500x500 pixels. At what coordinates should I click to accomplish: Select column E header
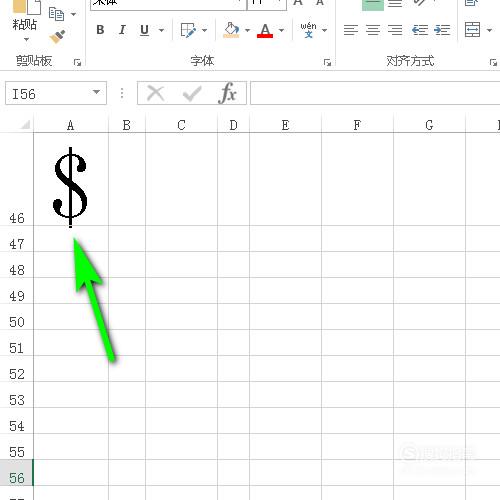(285, 125)
